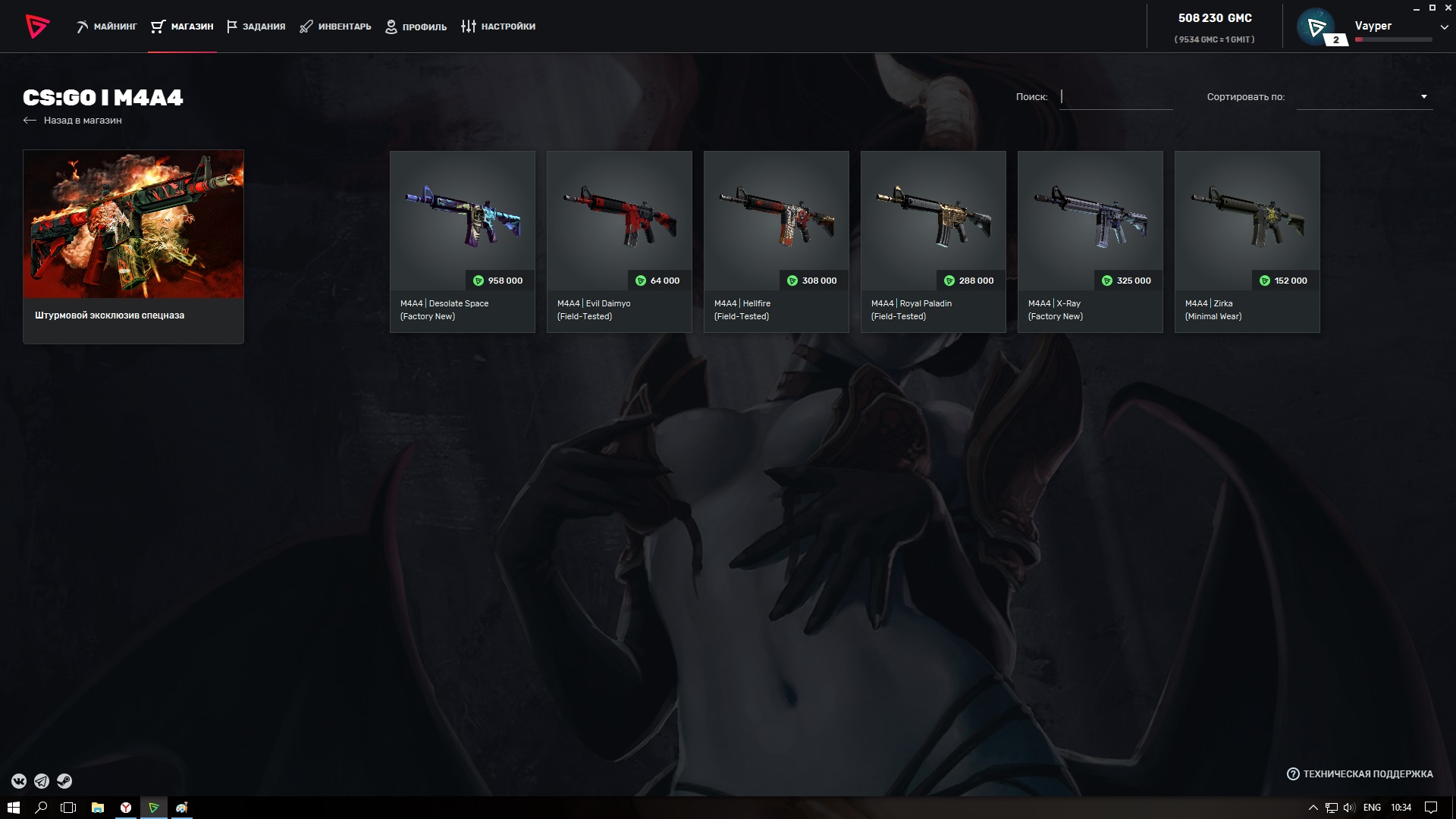The image size is (1456, 819).
Task: Click the Vayper level progress bar
Action: pos(1393,39)
